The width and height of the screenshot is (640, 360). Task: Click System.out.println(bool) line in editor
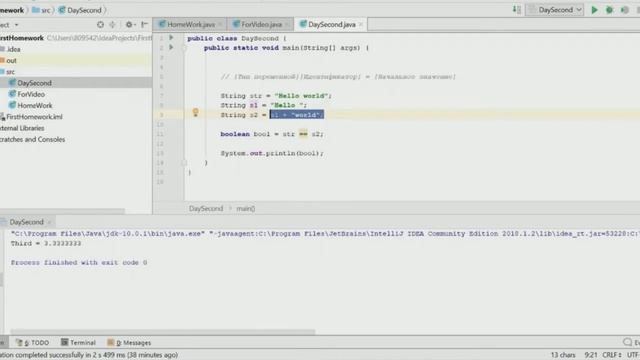[x=272, y=153]
